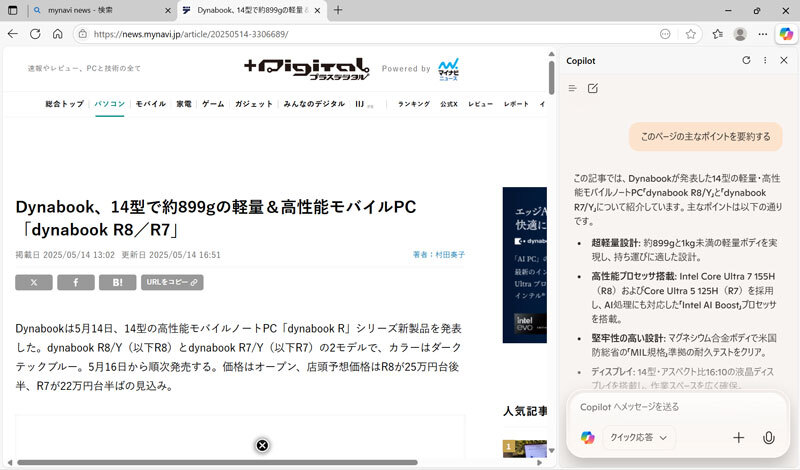Image resolution: width=800 pixels, height=470 pixels.
Task: Open Copilot panel more options
Action: [765, 60]
